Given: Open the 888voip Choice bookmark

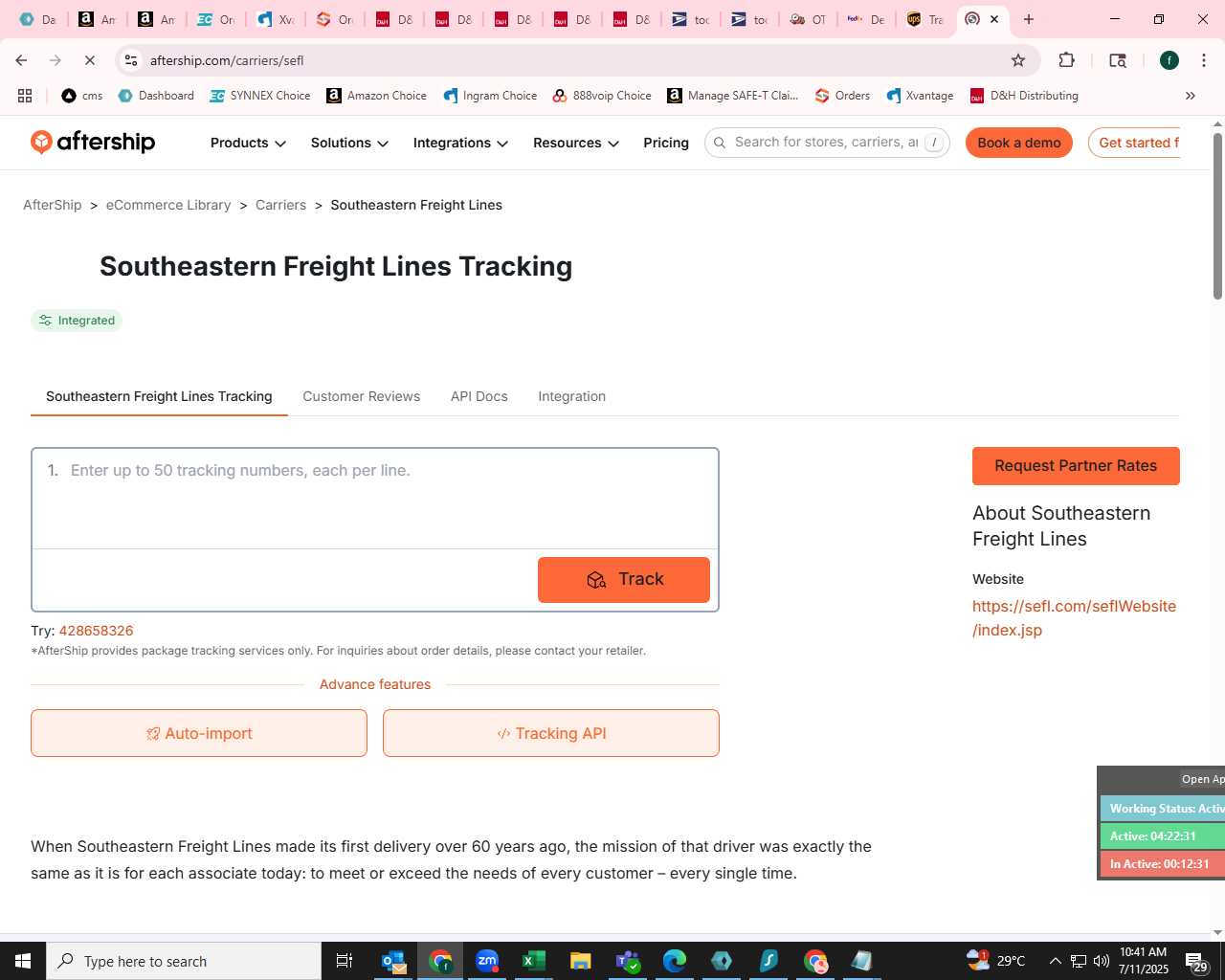Looking at the screenshot, I should (x=602, y=96).
